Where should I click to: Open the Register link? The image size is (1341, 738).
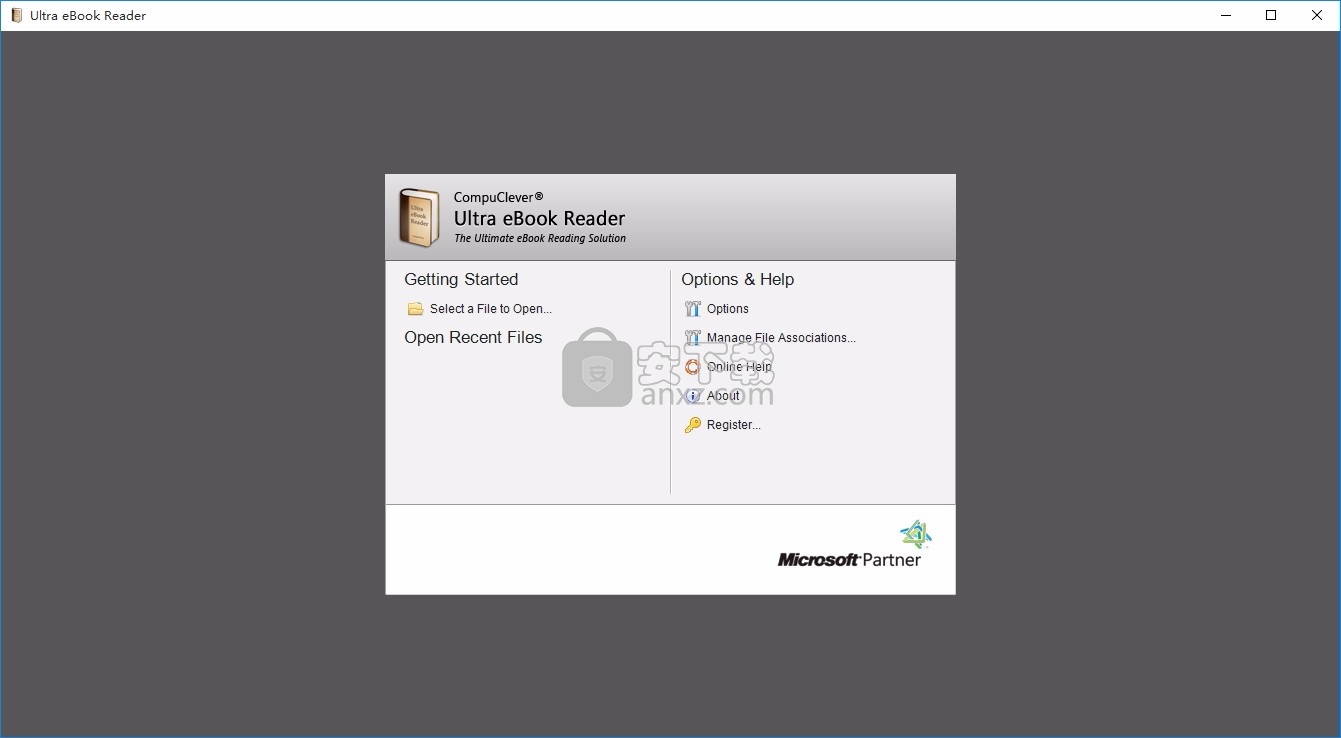[x=734, y=425]
